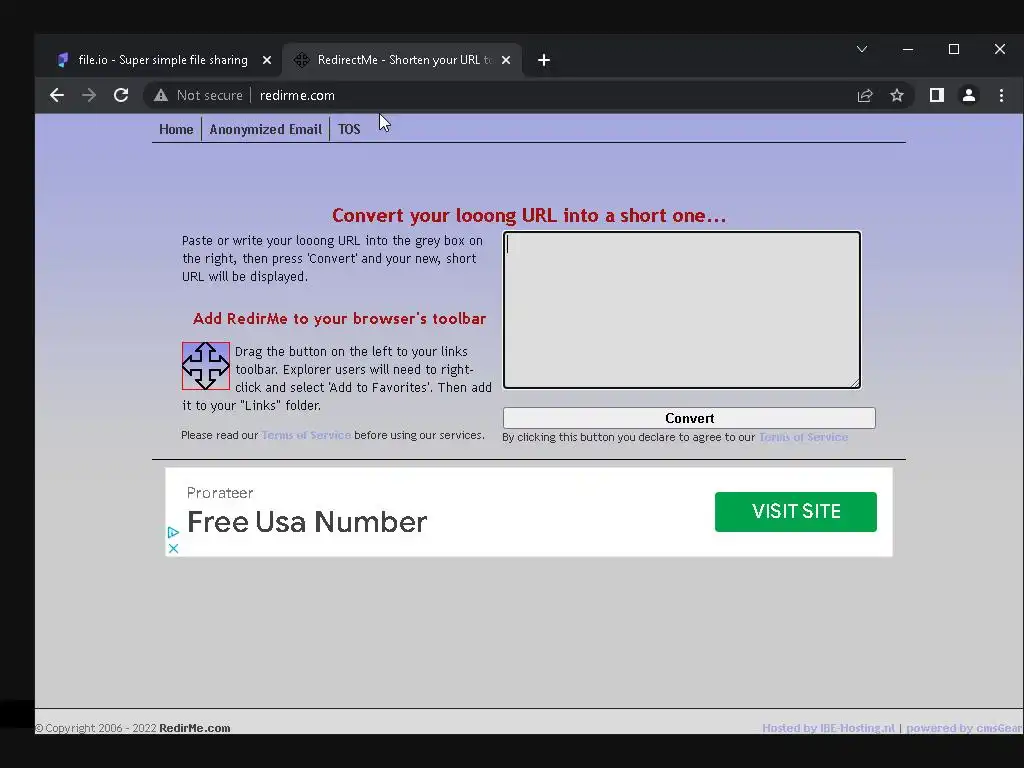
Task: Open the browser side panel icon
Action: pyautogui.click(x=936, y=95)
